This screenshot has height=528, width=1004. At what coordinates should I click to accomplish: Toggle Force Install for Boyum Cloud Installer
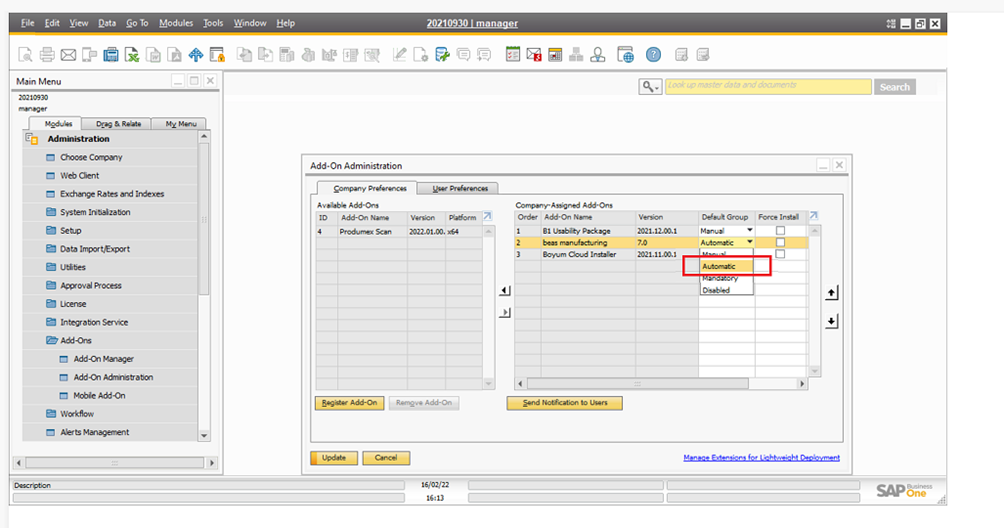780,254
